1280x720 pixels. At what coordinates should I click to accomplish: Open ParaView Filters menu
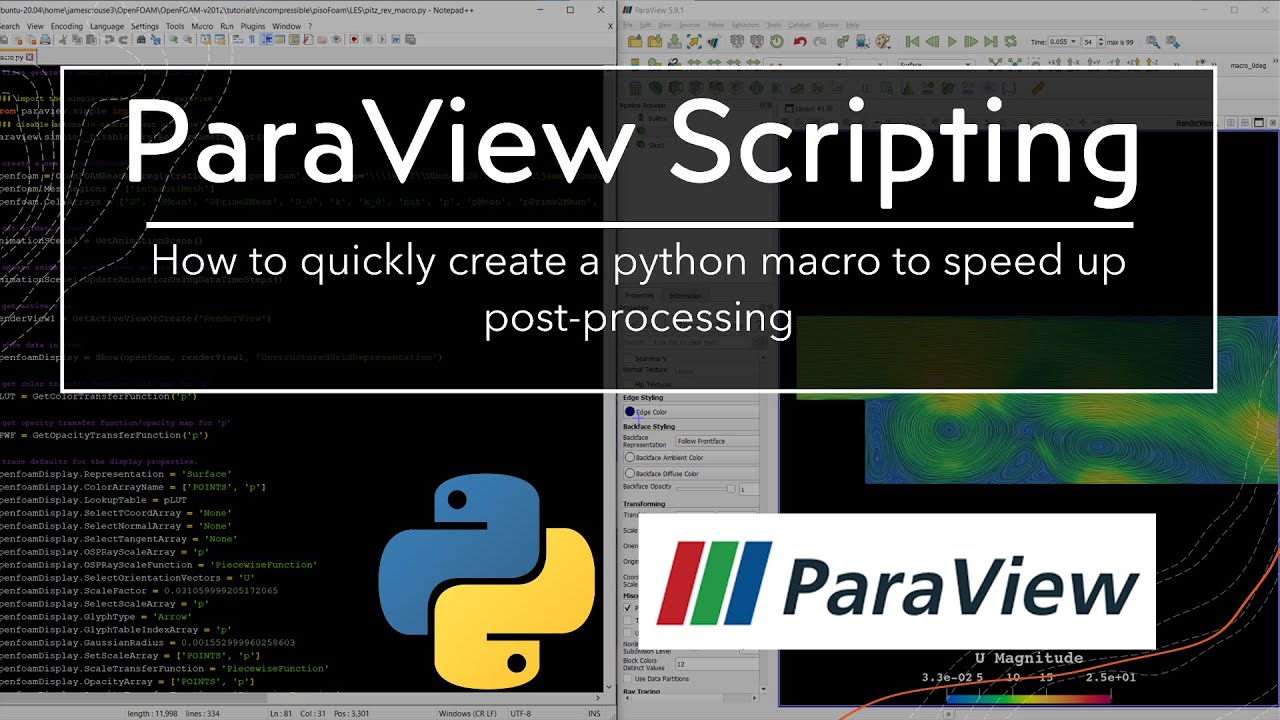[716, 24]
